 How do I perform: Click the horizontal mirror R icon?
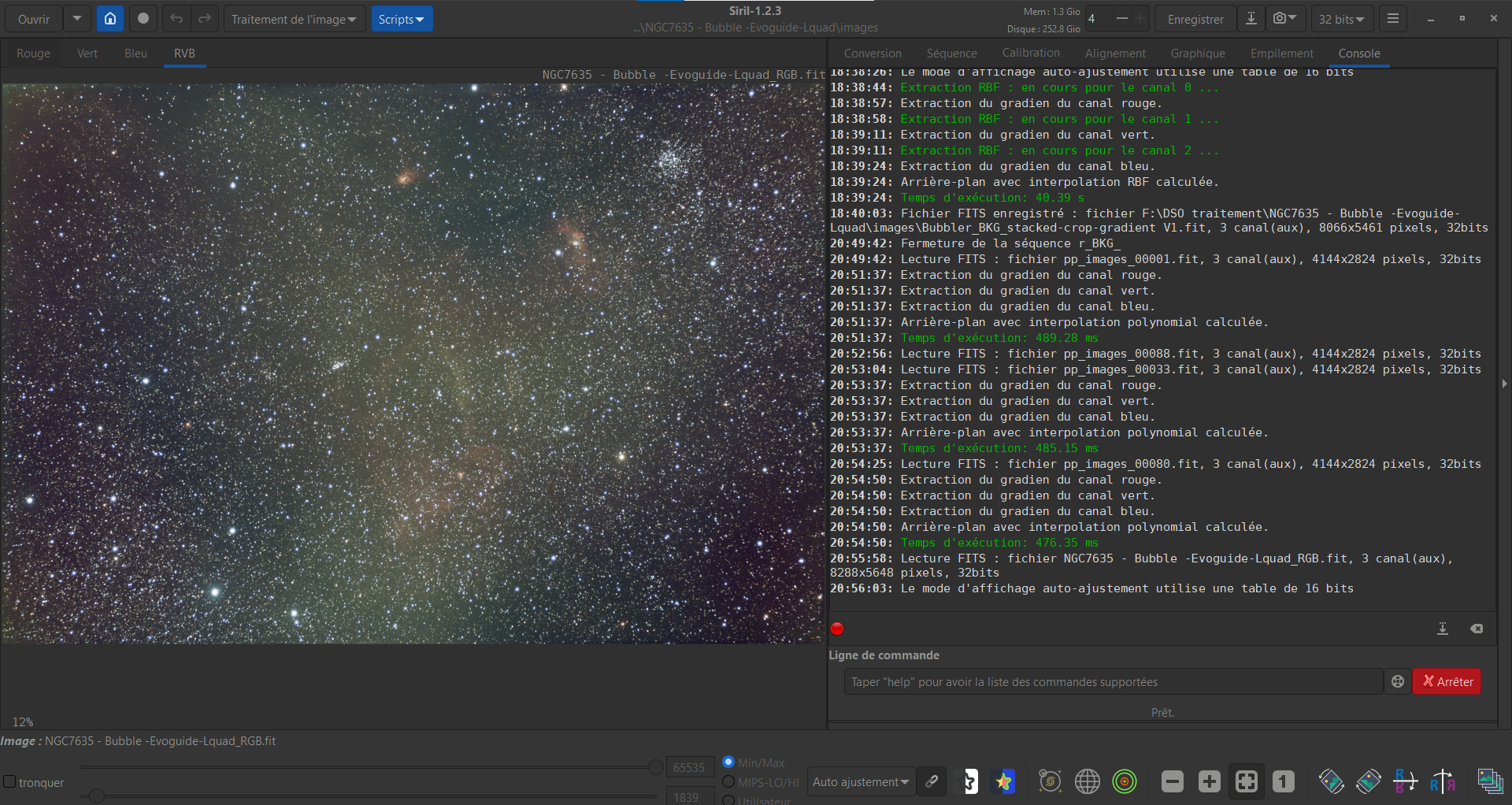click(1442, 781)
